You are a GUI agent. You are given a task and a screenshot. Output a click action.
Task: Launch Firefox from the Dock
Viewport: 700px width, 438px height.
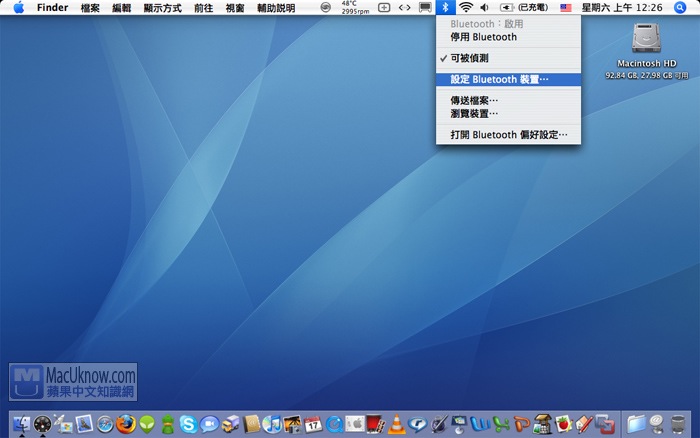(126, 424)
